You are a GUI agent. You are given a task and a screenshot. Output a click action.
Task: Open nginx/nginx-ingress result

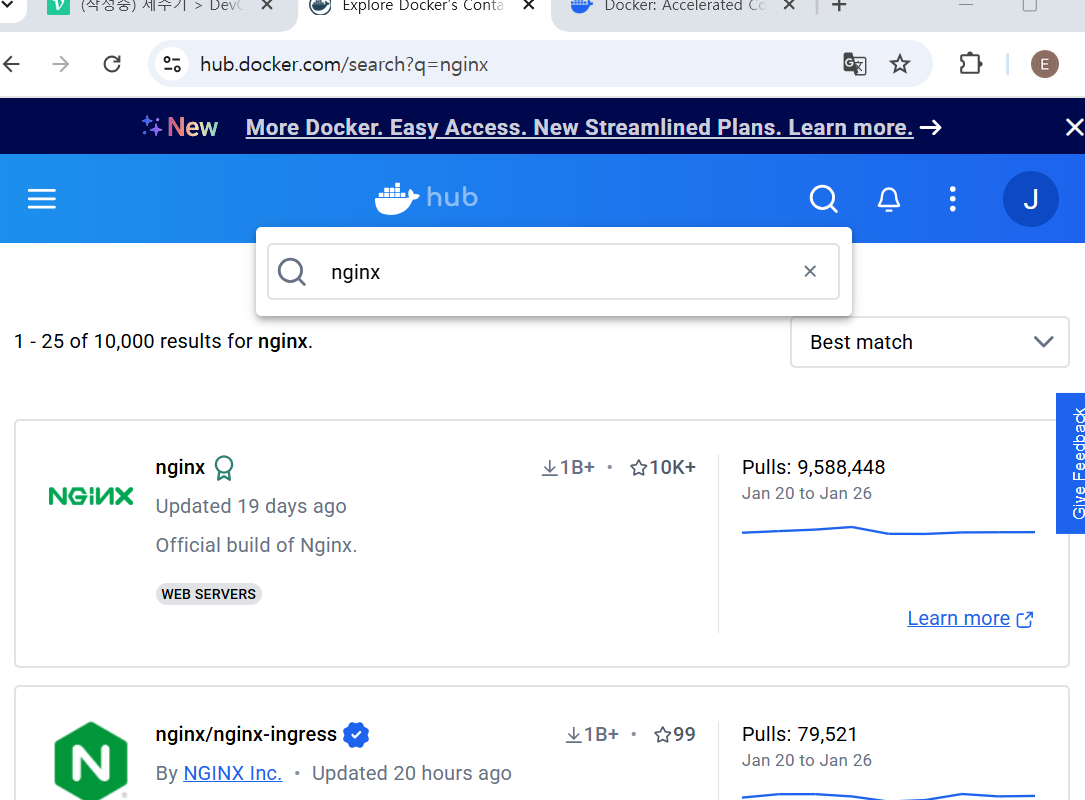click(x=246, y=734)
